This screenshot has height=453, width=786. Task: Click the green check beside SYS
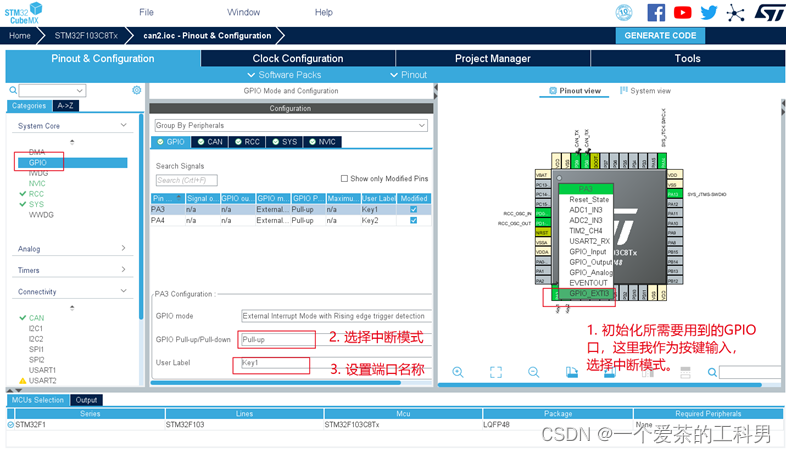[23, 204]
